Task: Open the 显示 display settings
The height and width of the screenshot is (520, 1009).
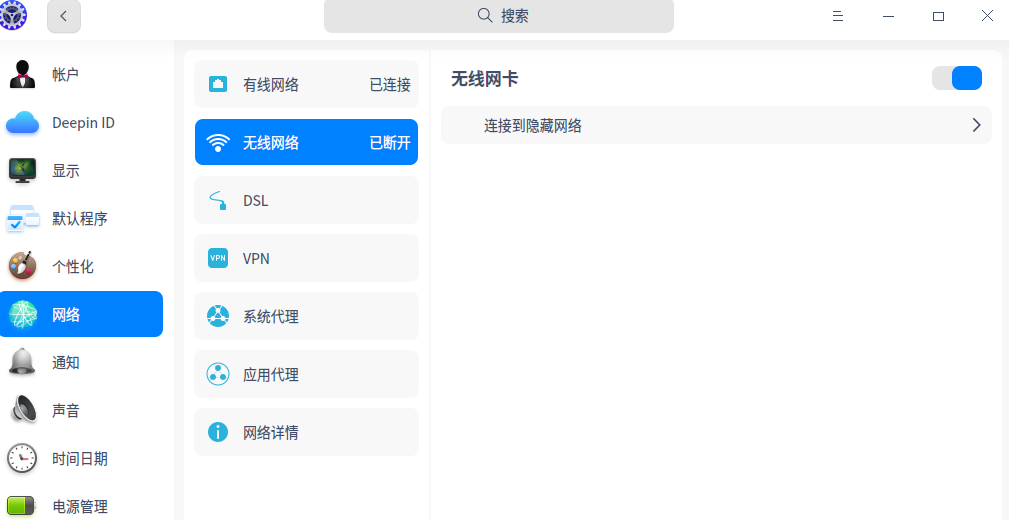Action: 81,171
